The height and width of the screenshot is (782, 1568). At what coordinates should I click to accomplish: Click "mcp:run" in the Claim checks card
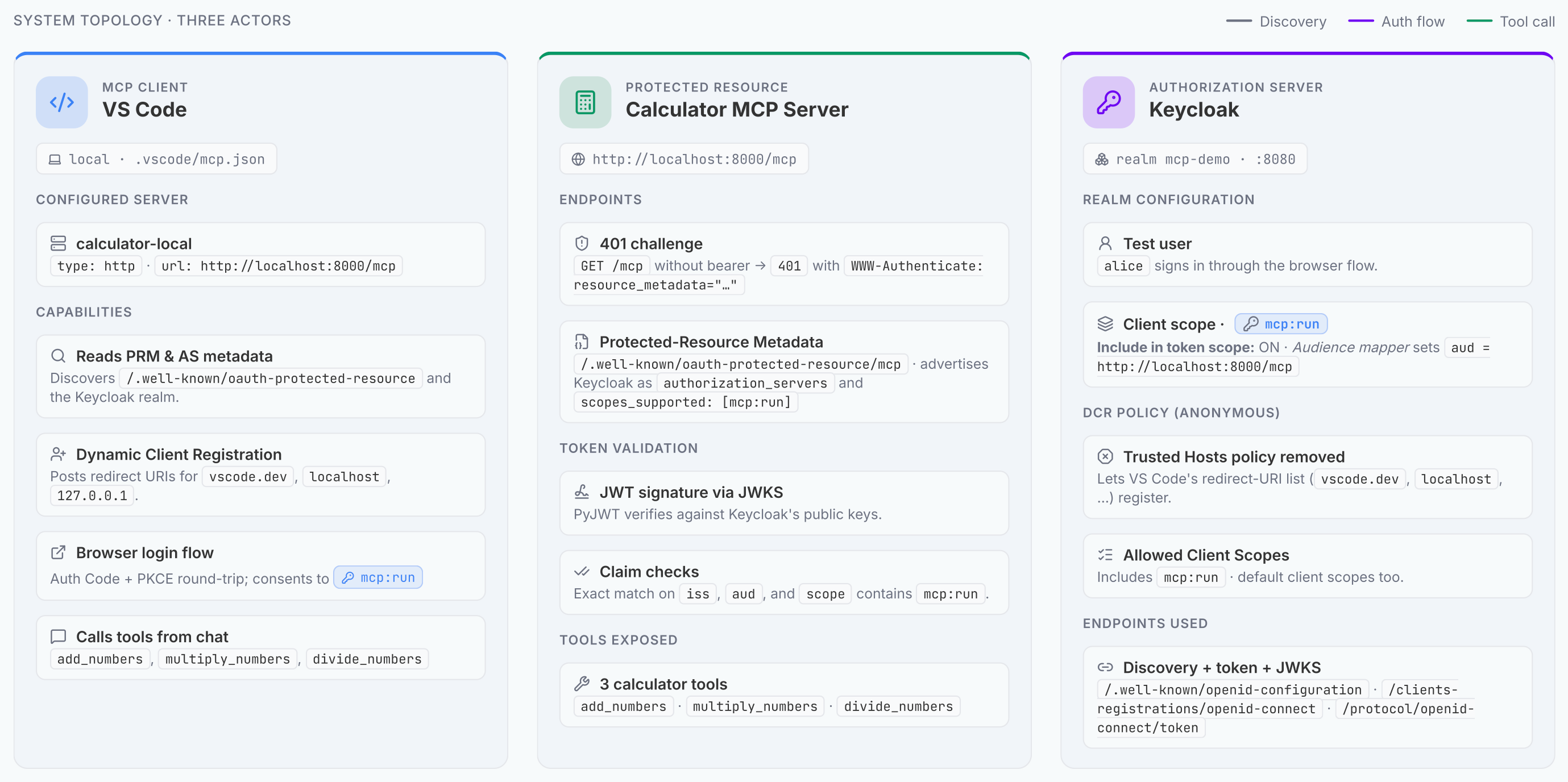(x=951, y=594)
